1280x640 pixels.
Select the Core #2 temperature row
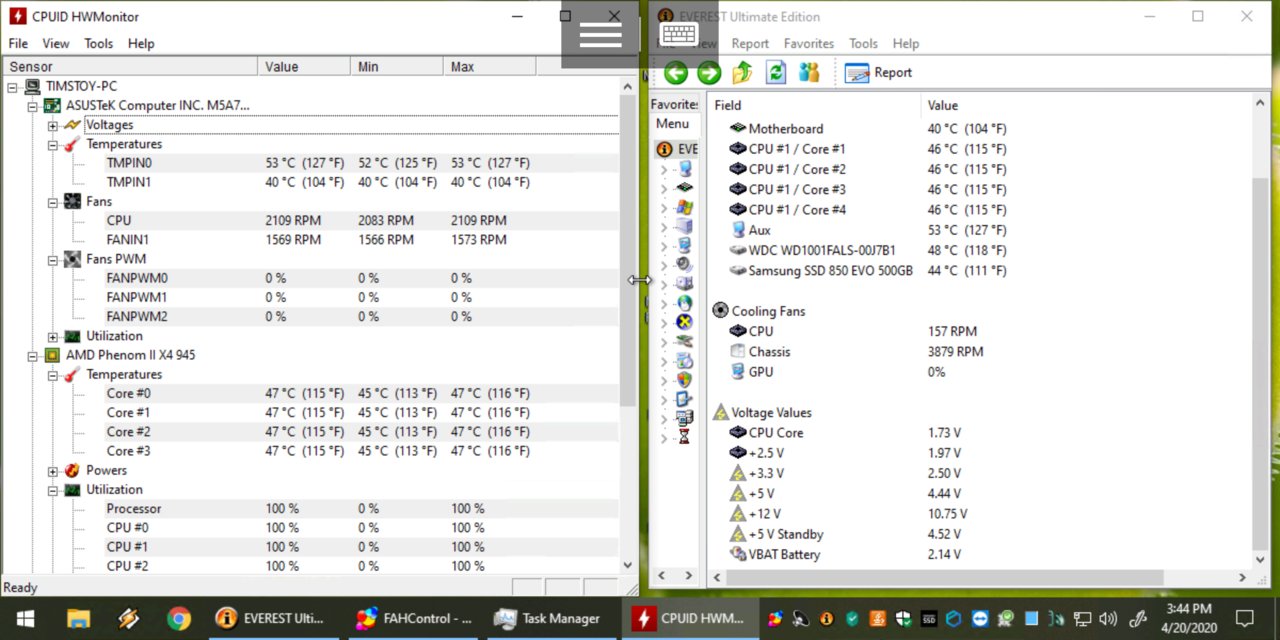pyautogui.click(x=310, y=432)
